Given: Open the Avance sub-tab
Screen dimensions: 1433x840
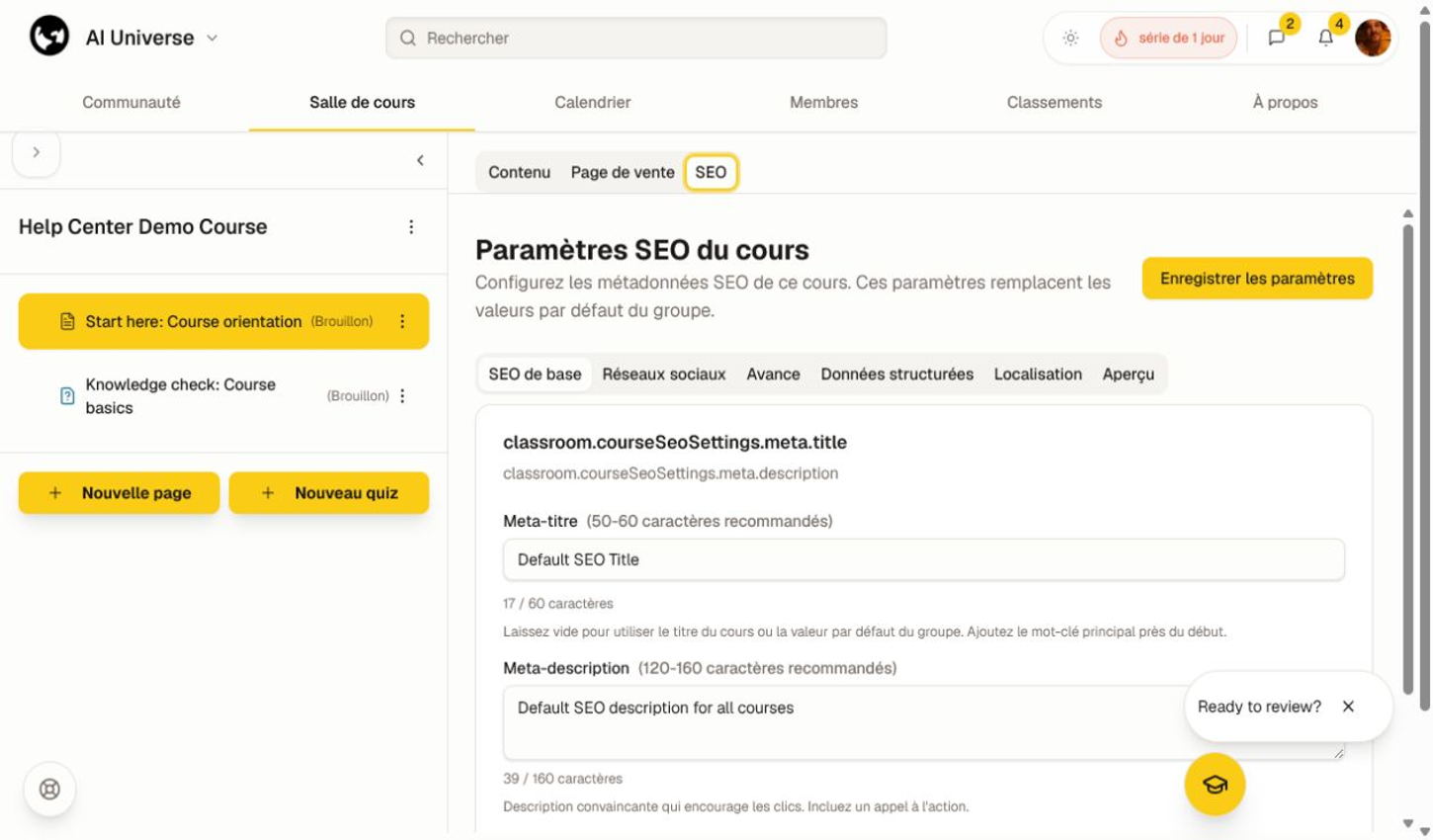Looking at the screenshot, I should pos(773,374).
